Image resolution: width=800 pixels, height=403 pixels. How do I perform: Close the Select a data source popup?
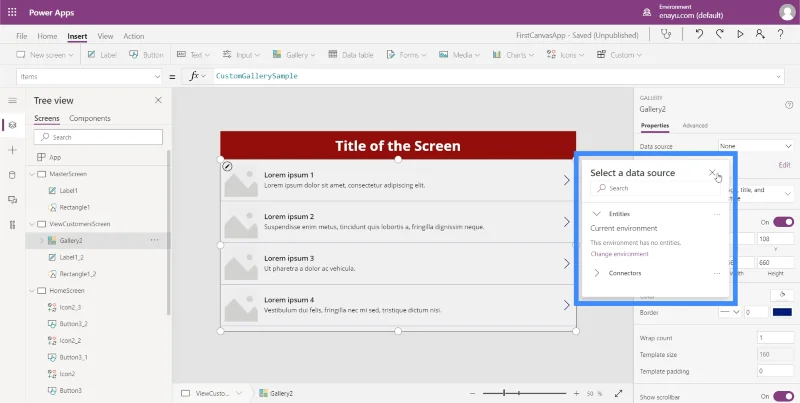(712, 172)
